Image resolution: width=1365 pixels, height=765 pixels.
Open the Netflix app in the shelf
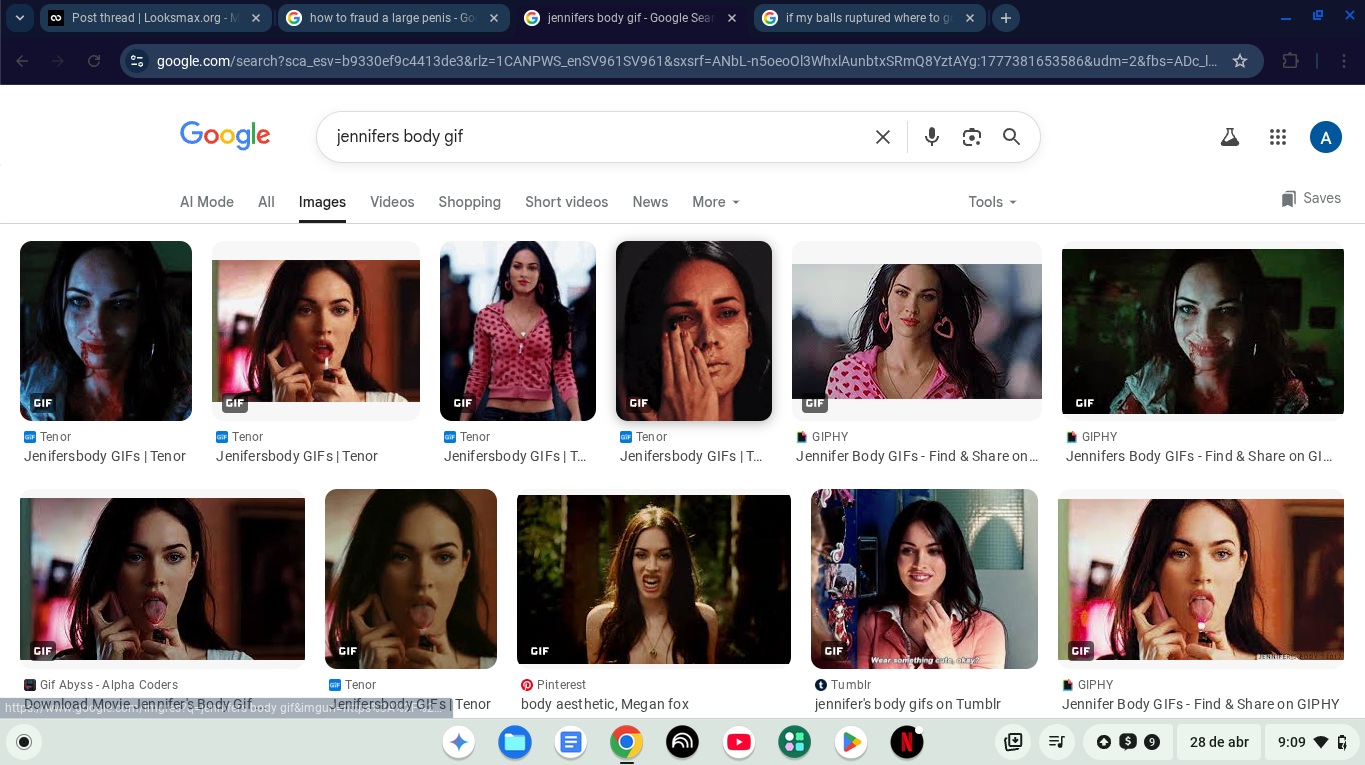906,742
